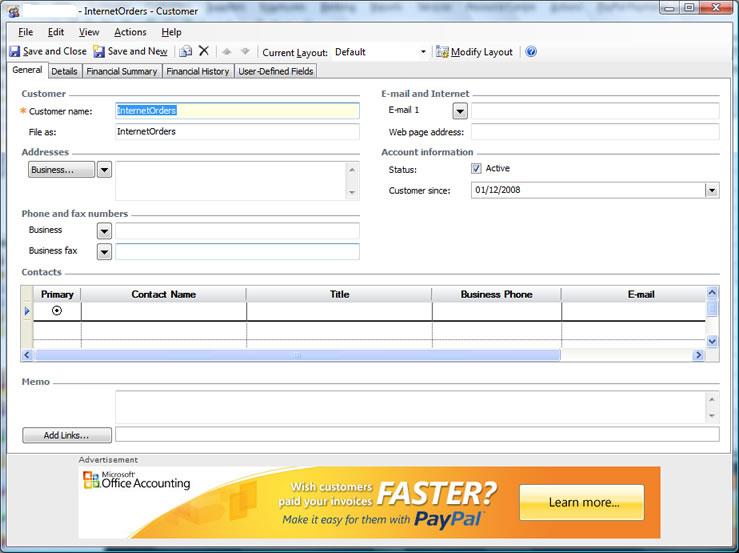Go to the next record arrow
739x553 pixels.
pyautogui.click(x=245, y=51)
